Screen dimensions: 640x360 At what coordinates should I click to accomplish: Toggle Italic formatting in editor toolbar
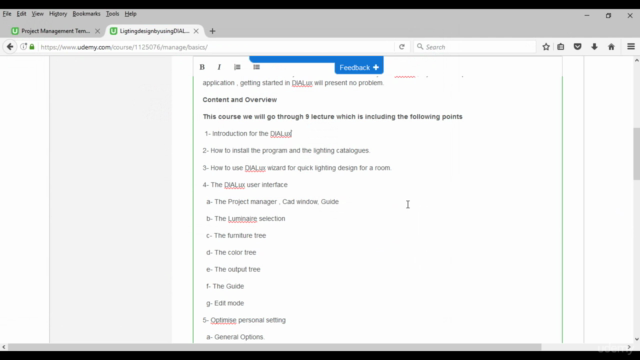[219, 67]
